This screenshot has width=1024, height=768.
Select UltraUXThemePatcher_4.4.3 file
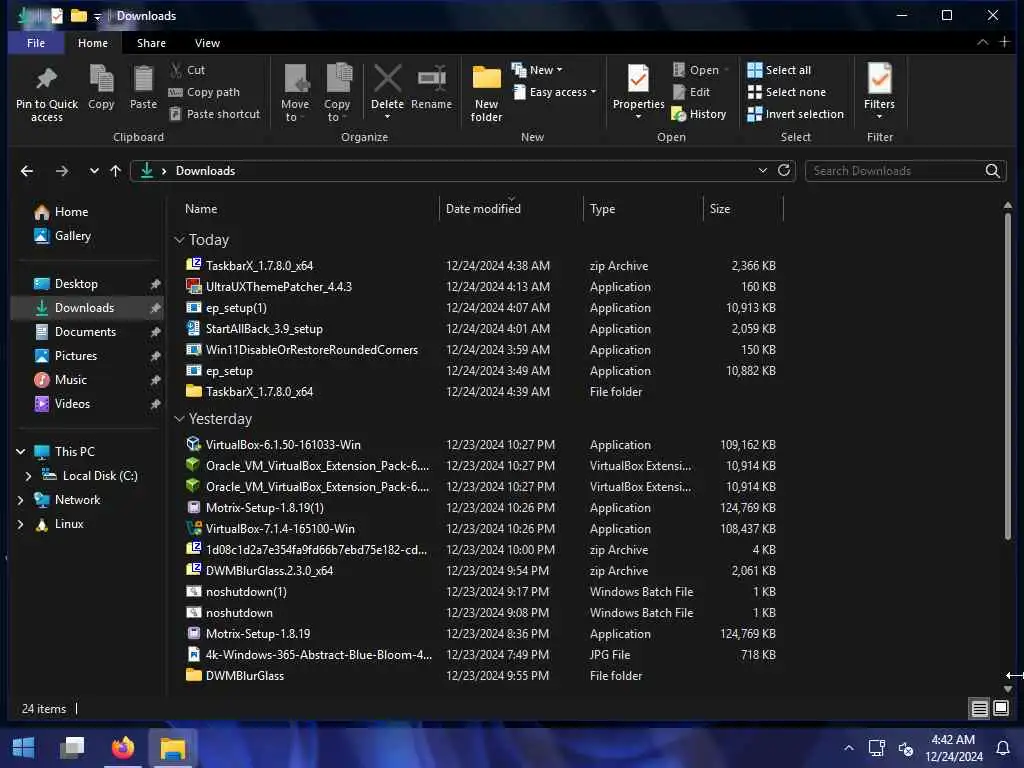279,287
